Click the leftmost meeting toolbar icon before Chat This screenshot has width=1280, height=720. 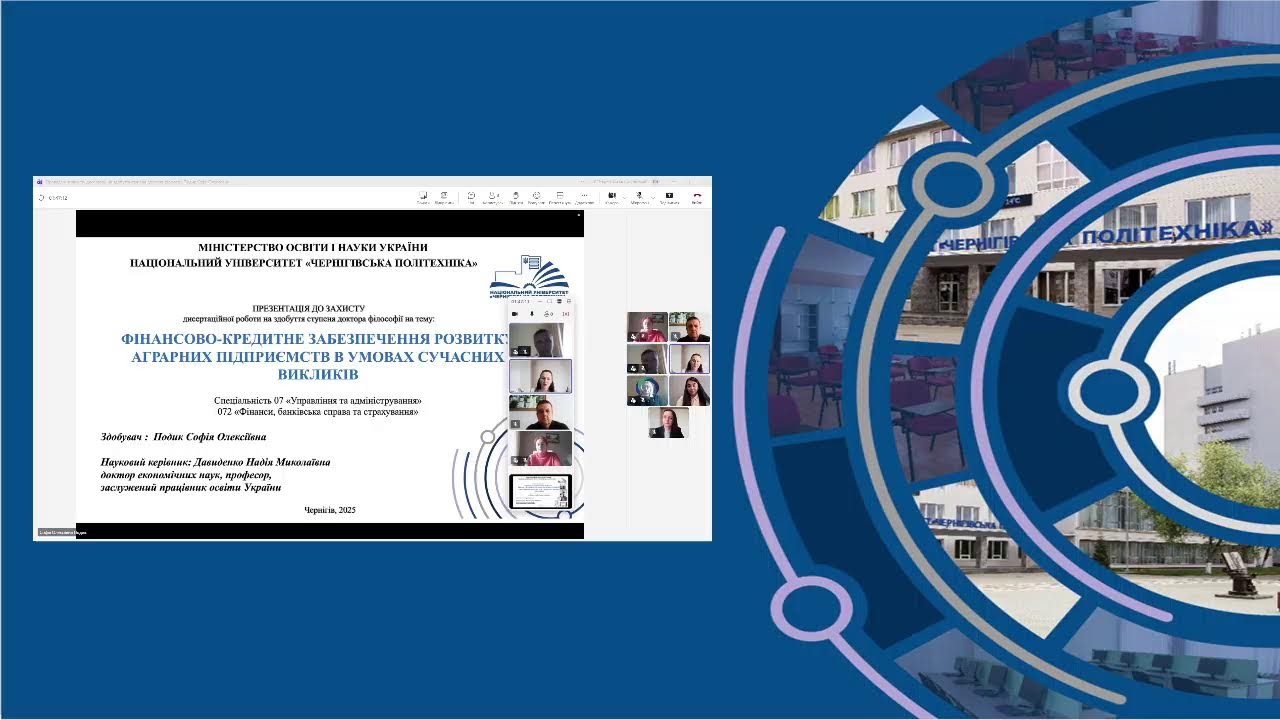click(x=423, y=198)
